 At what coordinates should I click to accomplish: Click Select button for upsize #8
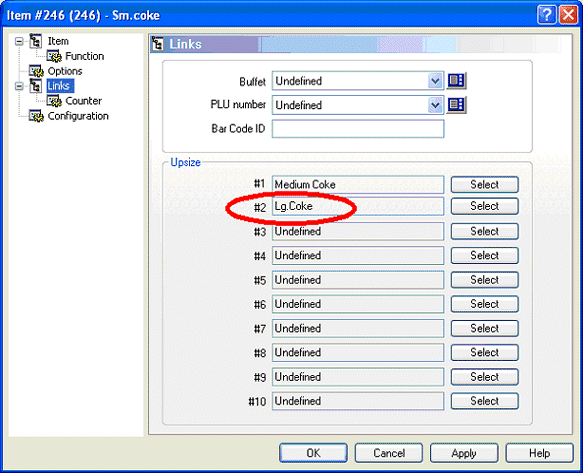pos(484,353)
